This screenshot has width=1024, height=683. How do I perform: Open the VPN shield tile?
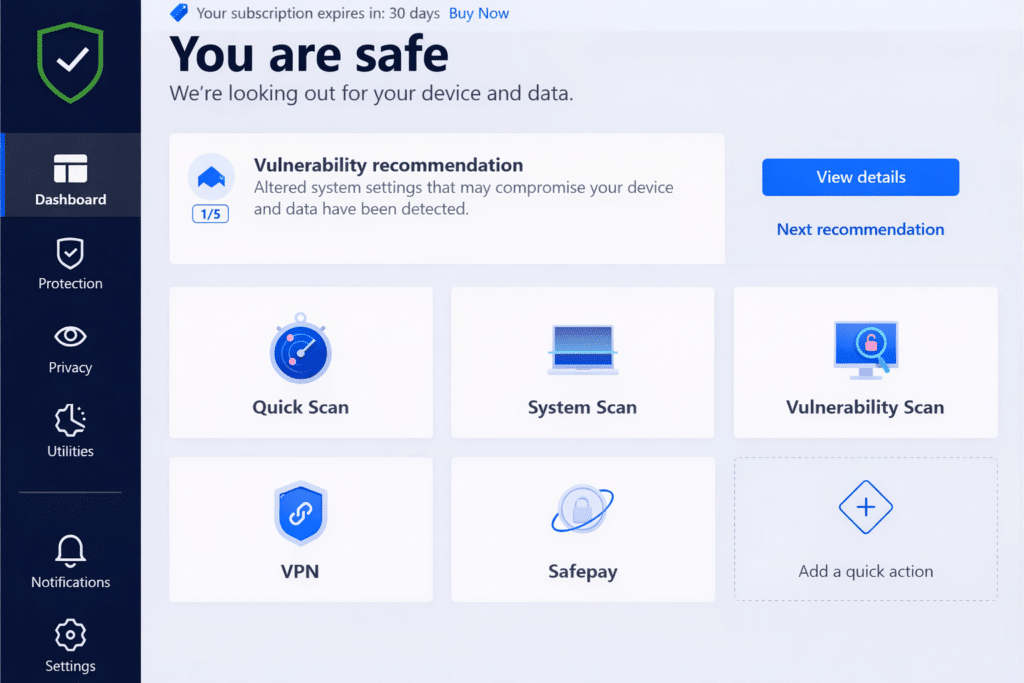300,529
